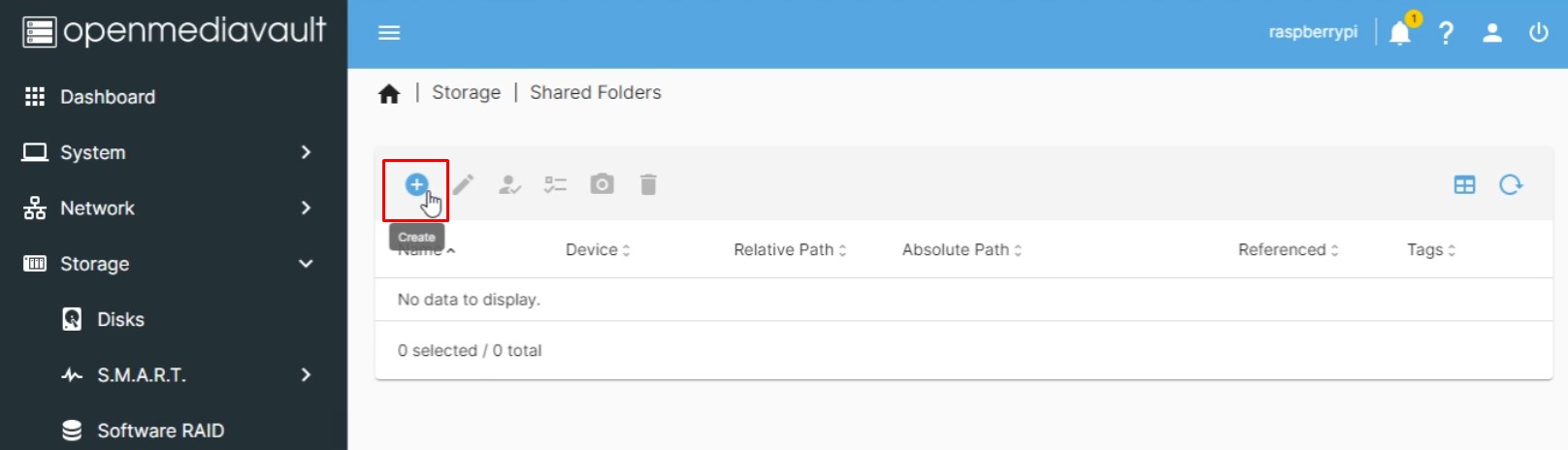Go to Disks in the sidebar
1568x450 pixels.
tap(120, 319)
